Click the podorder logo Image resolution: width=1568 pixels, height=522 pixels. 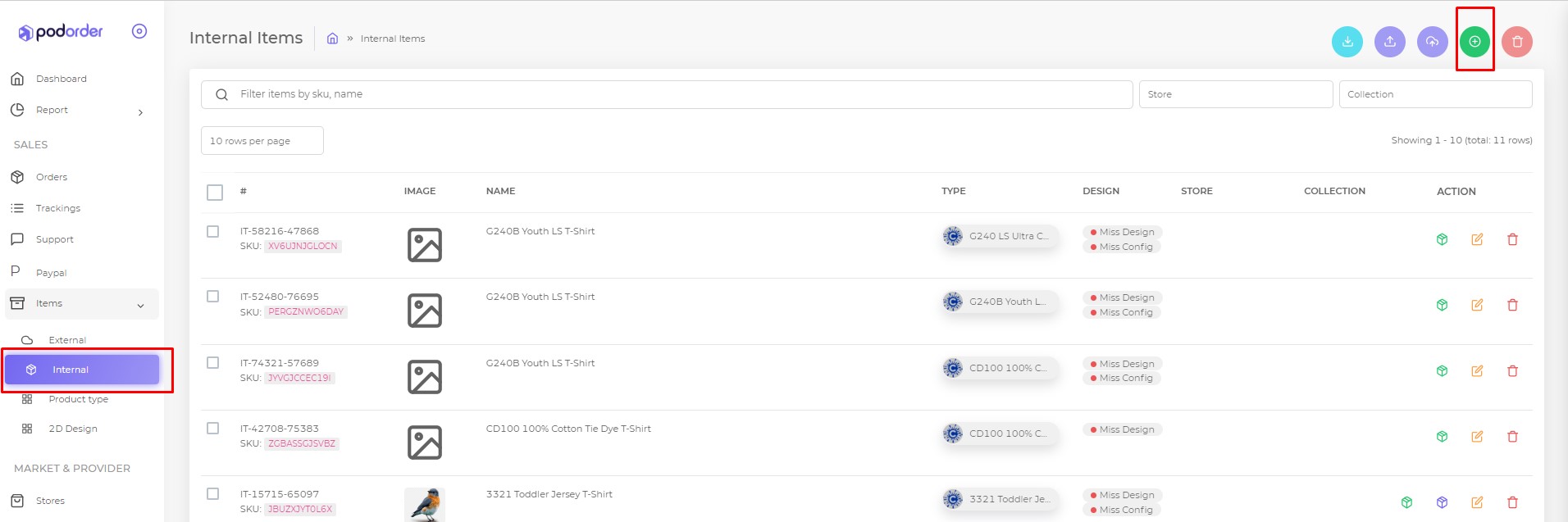(x=61, y=32)
